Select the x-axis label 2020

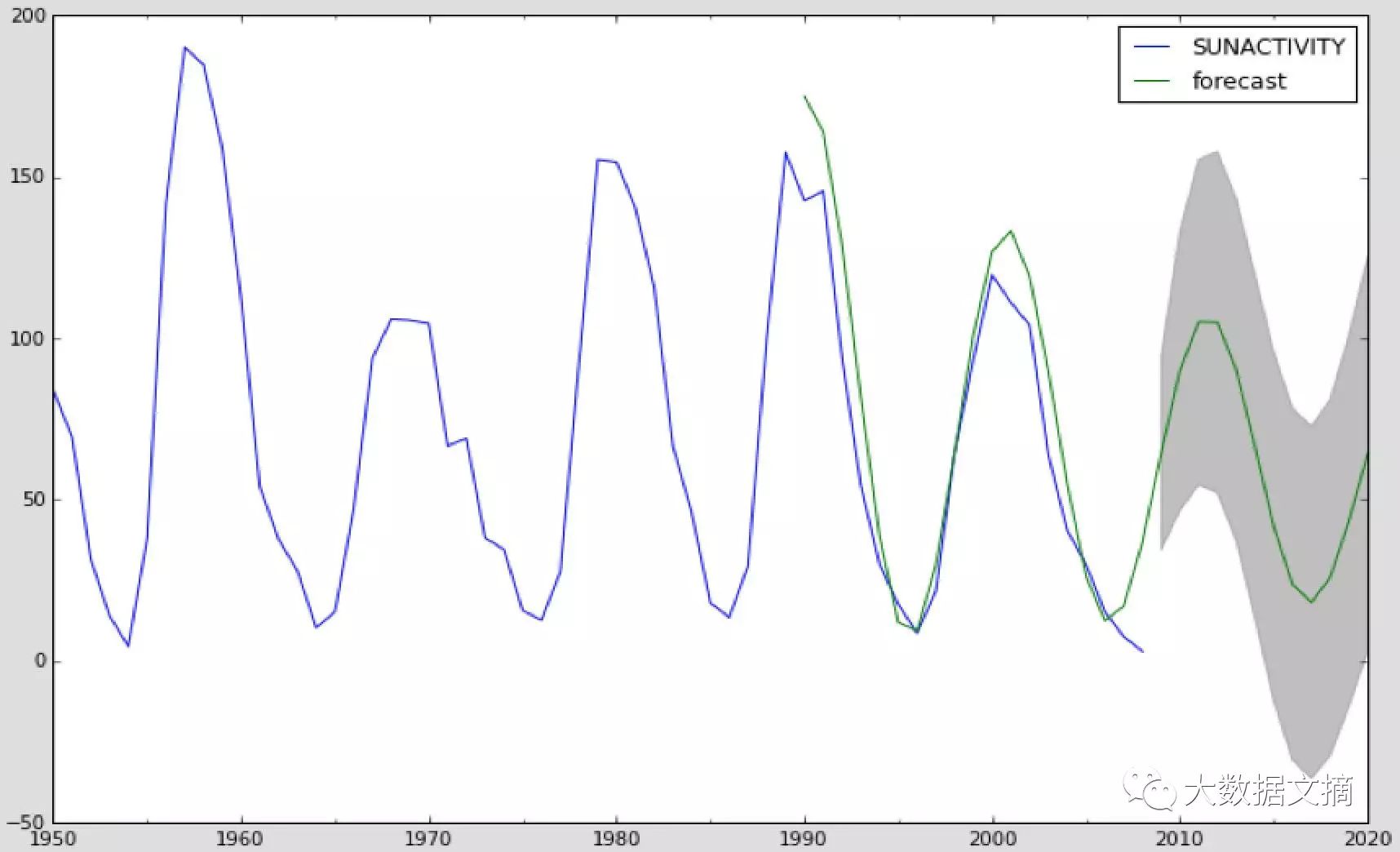pyautogui.click(x=1368, y=839)
